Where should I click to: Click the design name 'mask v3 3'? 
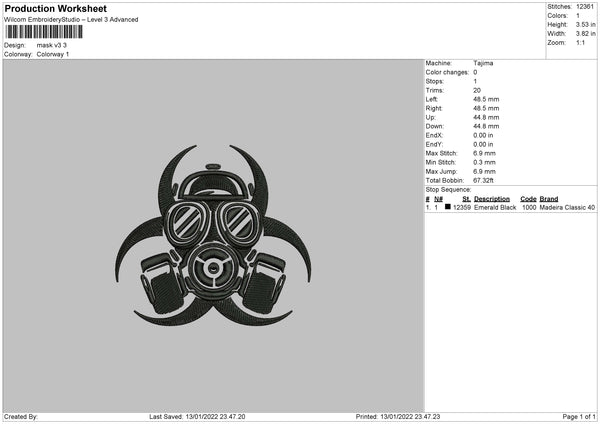pyautogui.click(x=52, y=45)
